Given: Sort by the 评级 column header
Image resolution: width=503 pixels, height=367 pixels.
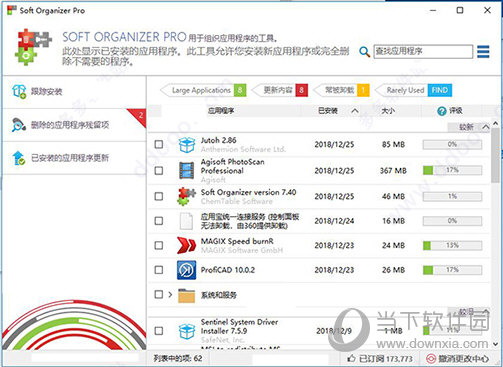Looking at the screenshot, I should coord(455,111).
